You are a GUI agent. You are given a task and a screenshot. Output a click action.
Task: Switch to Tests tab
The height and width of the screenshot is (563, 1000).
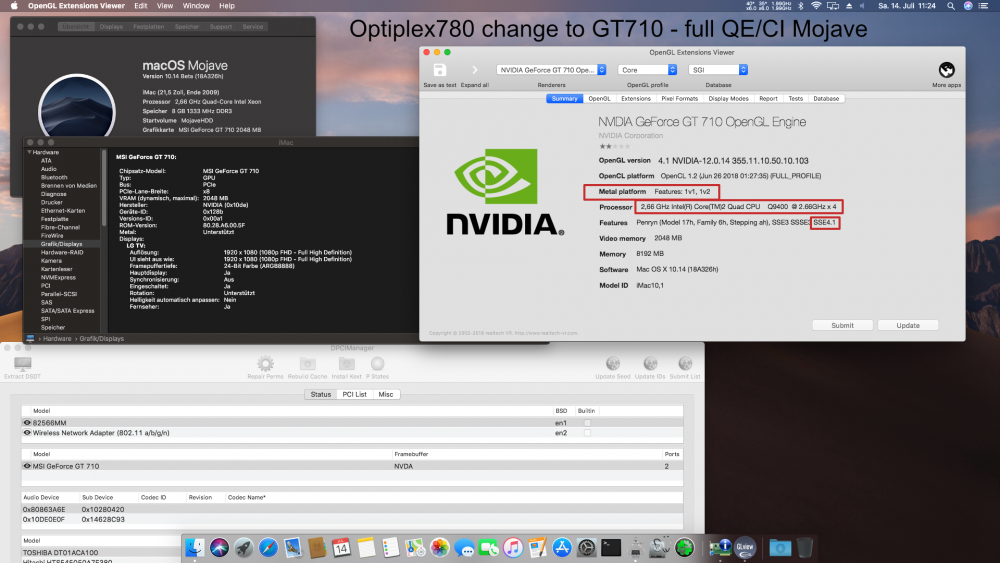click(x=795, y=98)
